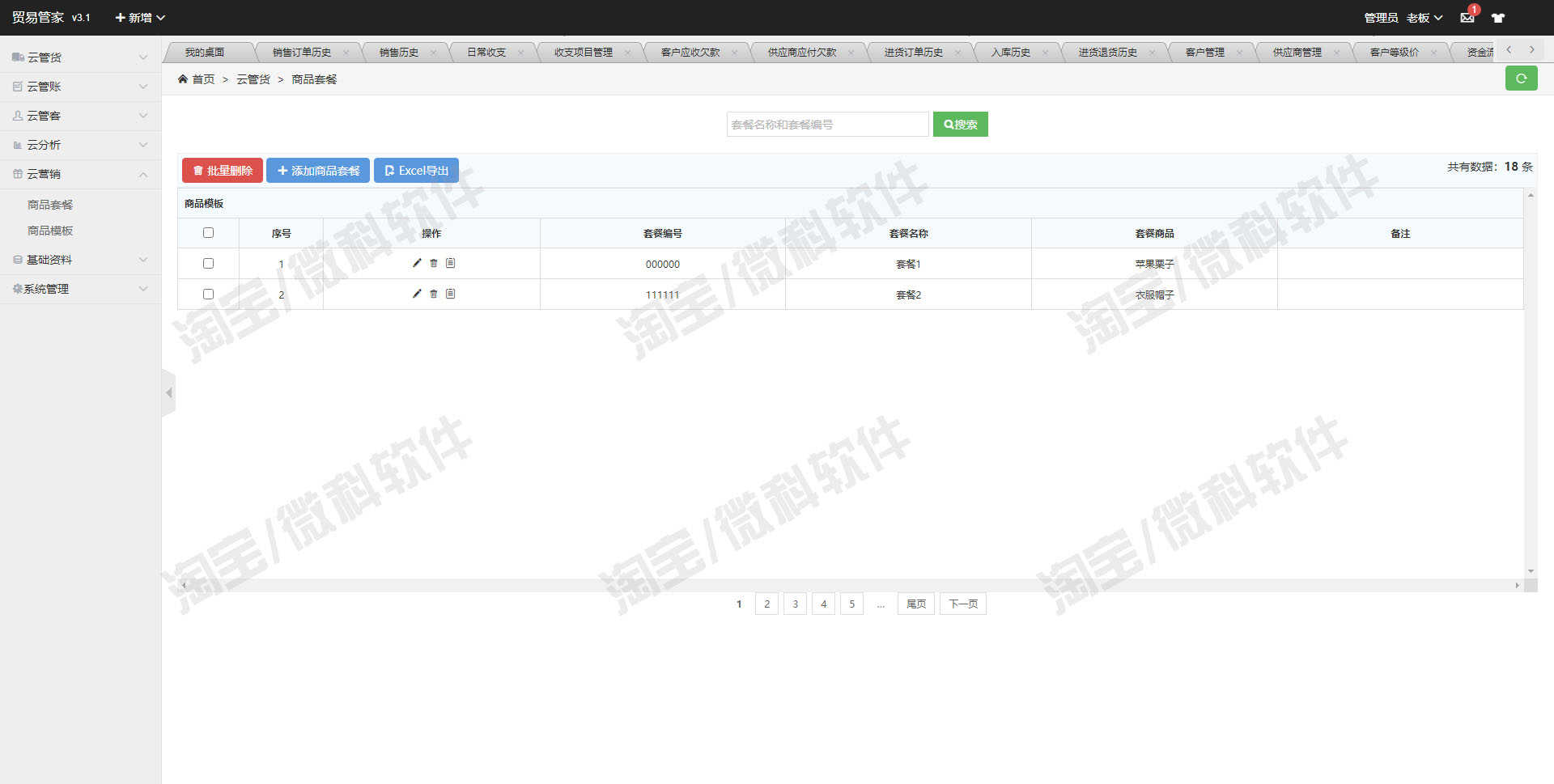View details document icon for row 2
This screenshot has width=1554, height=784.
click(451, 294)
